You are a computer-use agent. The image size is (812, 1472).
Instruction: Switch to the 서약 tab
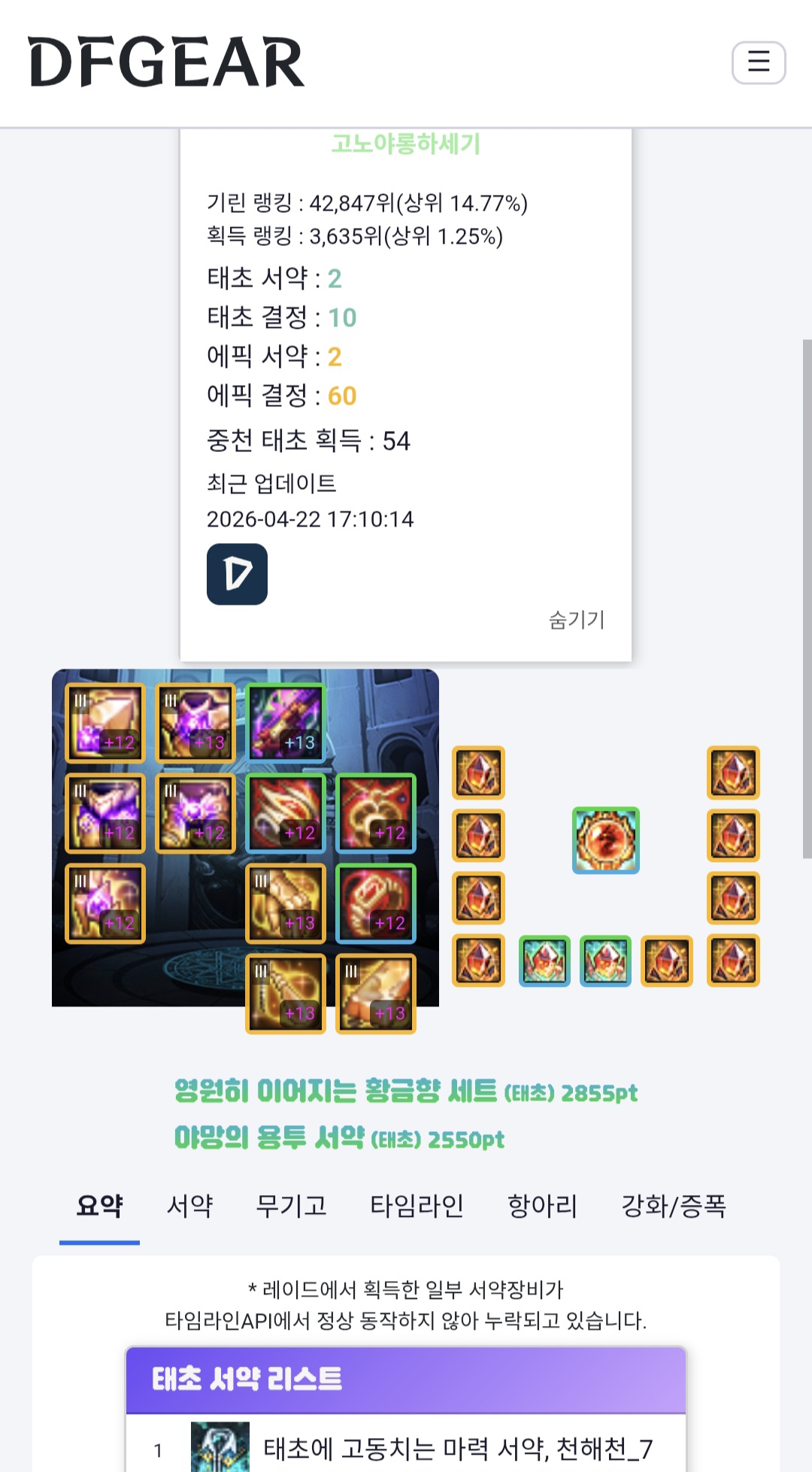click(x=189, y=1206)
